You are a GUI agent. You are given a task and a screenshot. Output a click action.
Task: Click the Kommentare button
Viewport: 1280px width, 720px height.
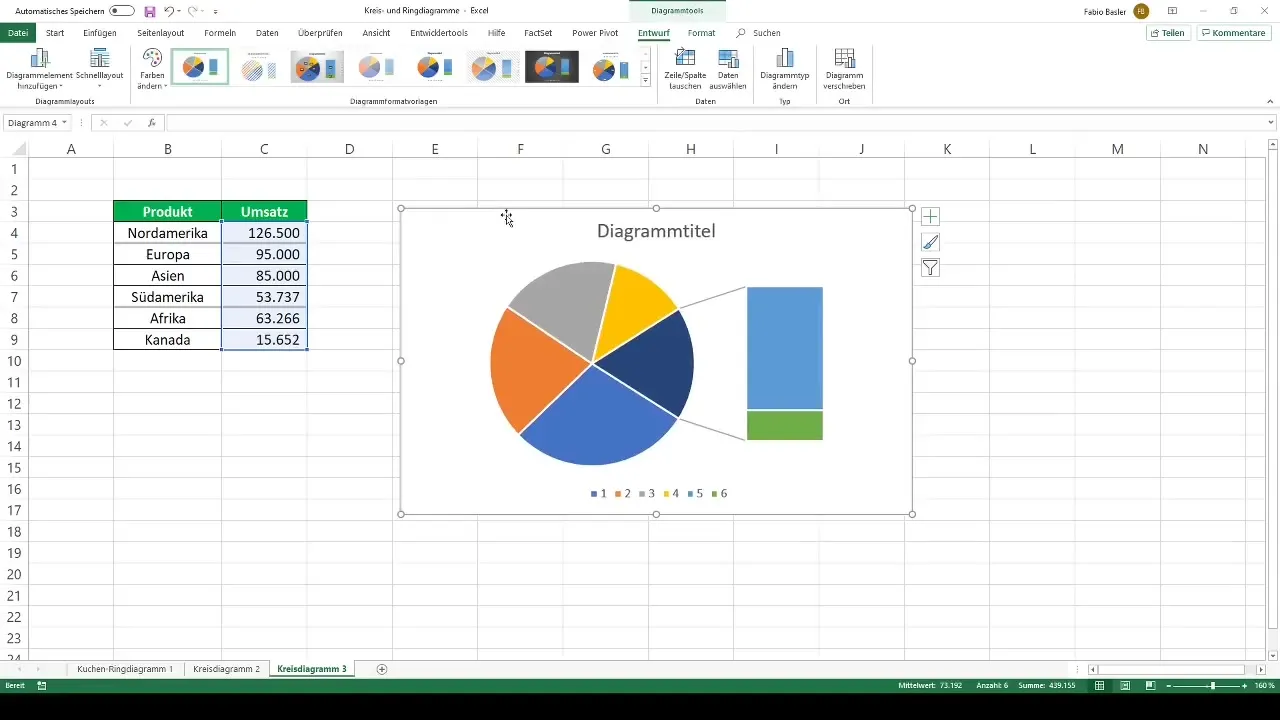coord(1233,33)
